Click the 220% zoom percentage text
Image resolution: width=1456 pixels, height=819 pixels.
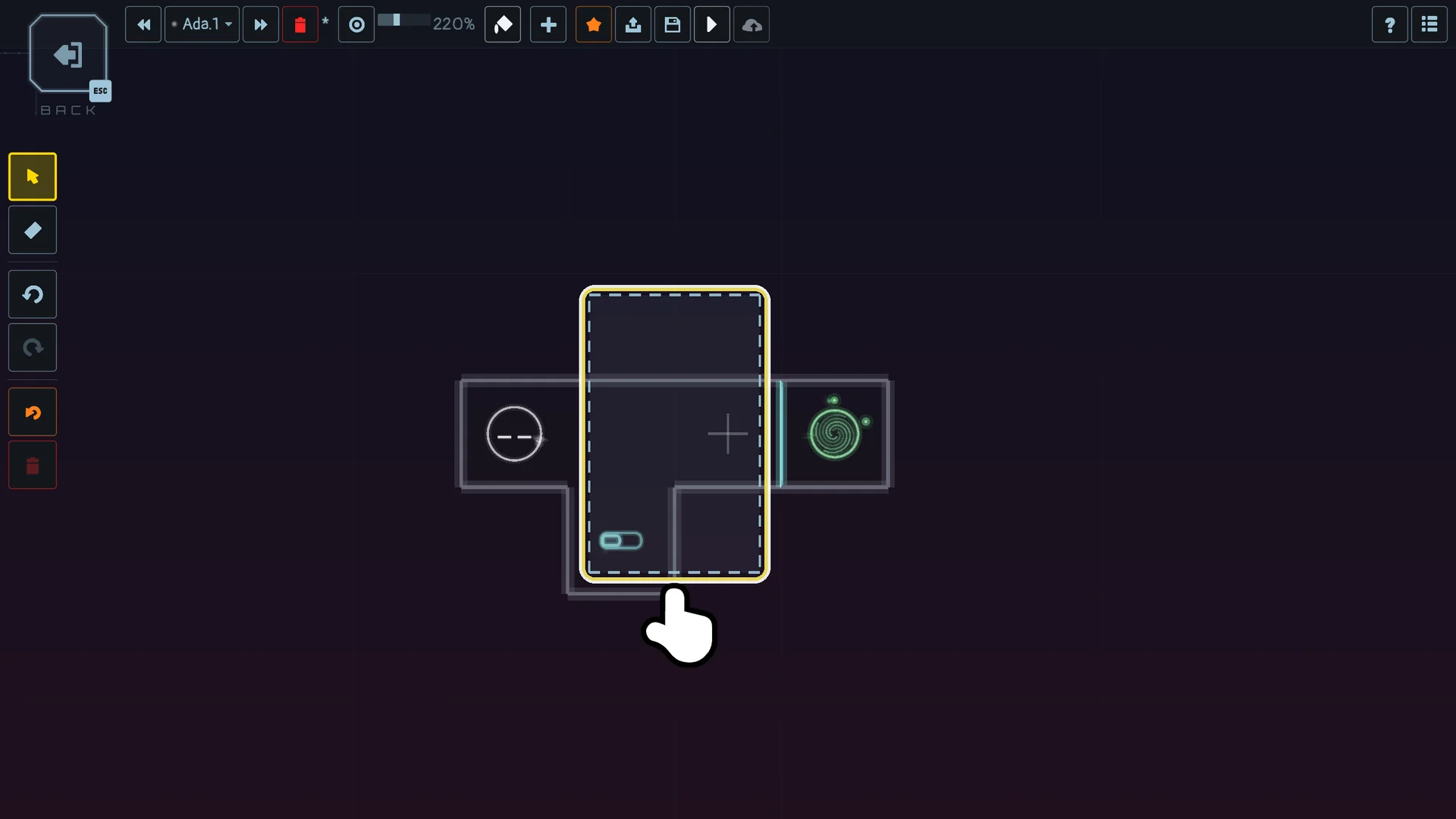(453, 24)
